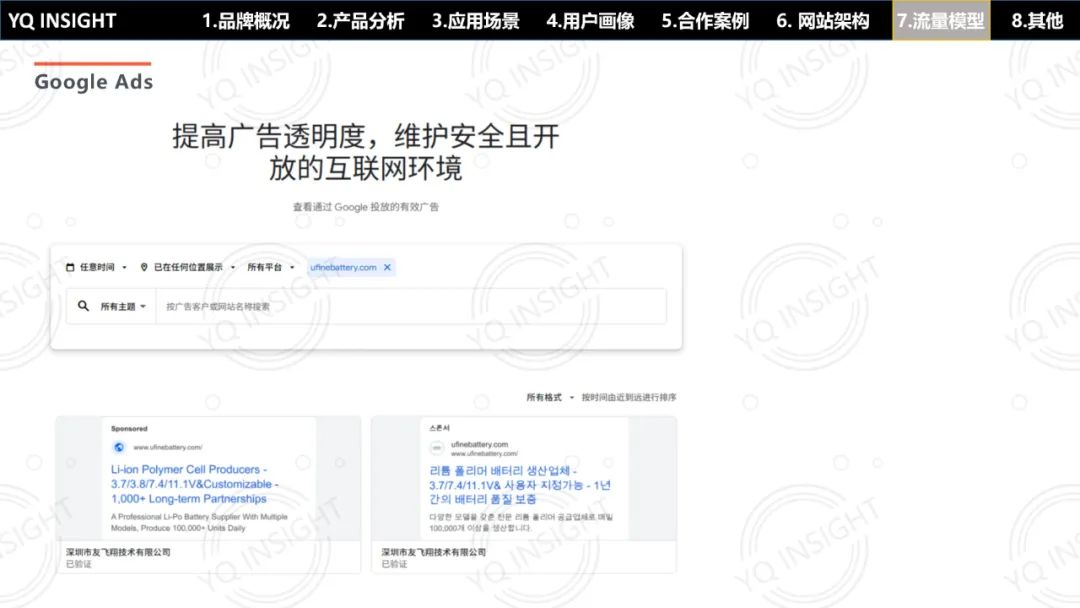Open the 所有主题 topic dropdown
This screenshot has width=1080, height=608.
click(x=123, y=306)
